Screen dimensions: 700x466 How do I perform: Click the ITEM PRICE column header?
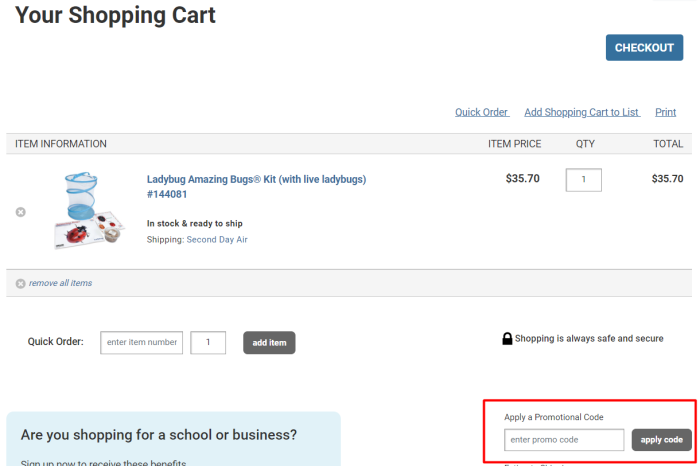coord(514,144)
